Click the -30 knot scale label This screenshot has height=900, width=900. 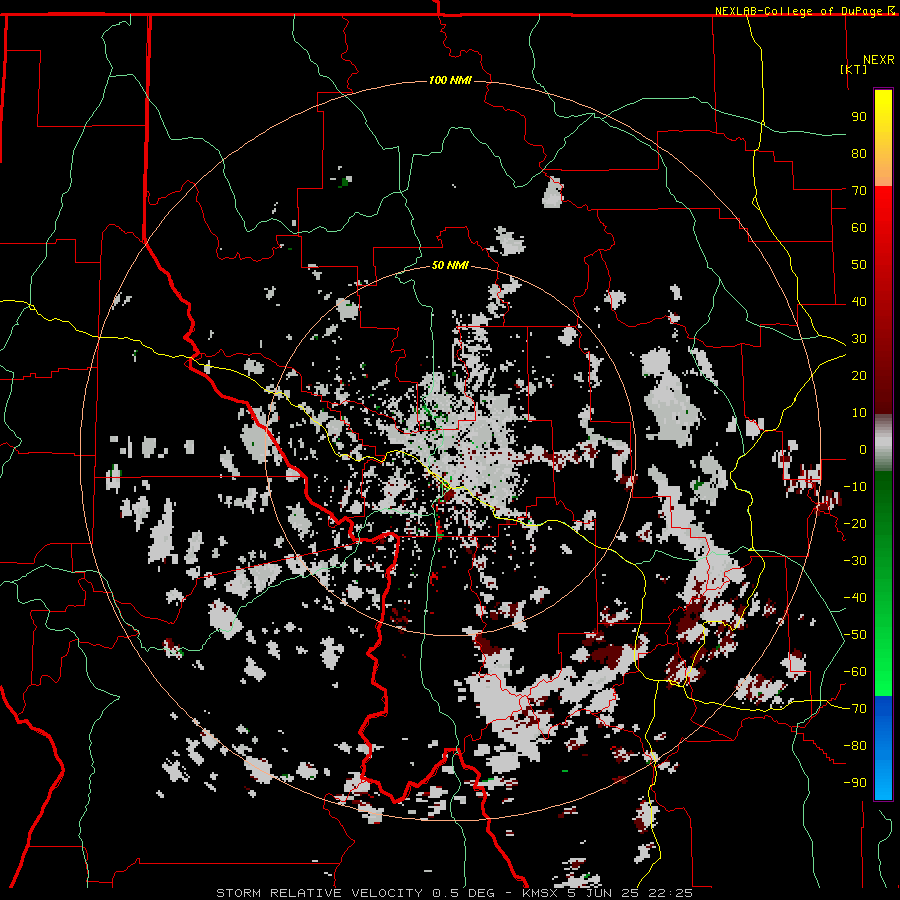855,561
